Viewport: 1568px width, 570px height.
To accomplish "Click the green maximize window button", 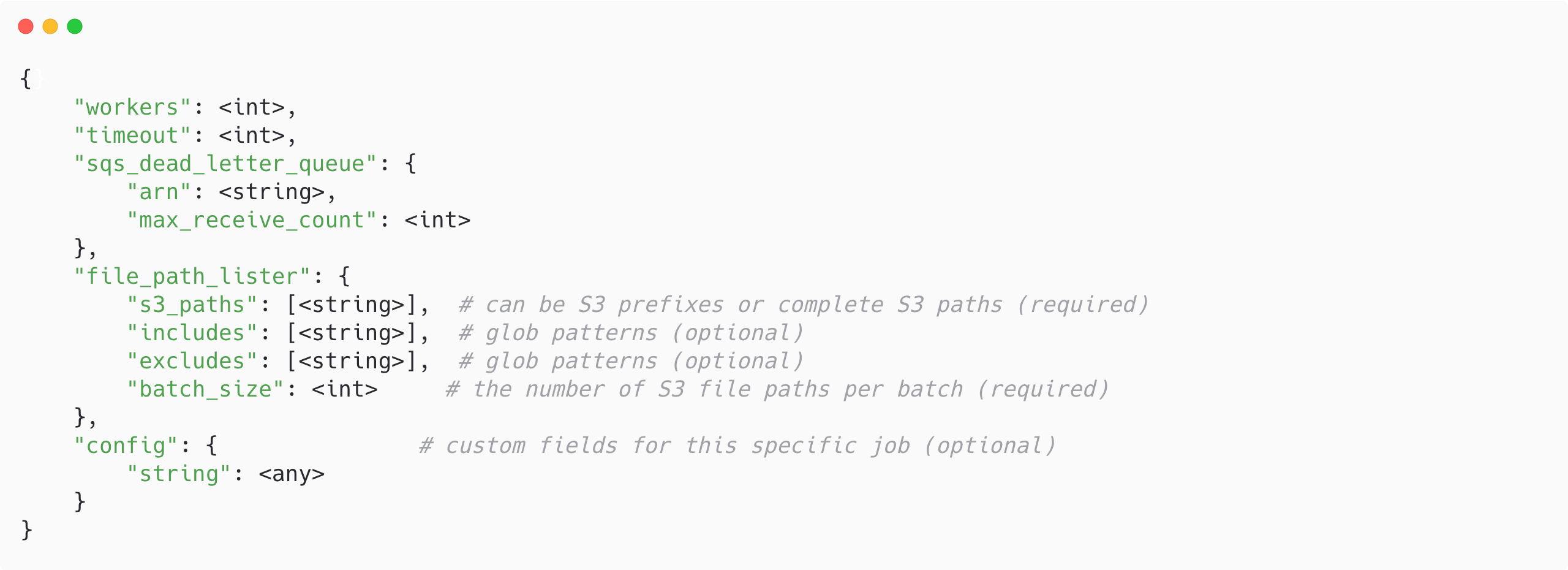I will (75, 26).
